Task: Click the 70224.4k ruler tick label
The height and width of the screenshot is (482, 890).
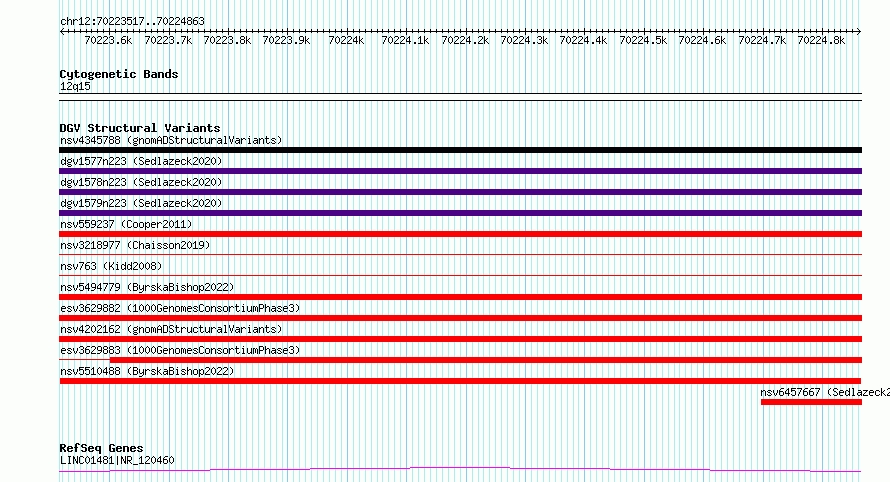Action: pos(583,40)
